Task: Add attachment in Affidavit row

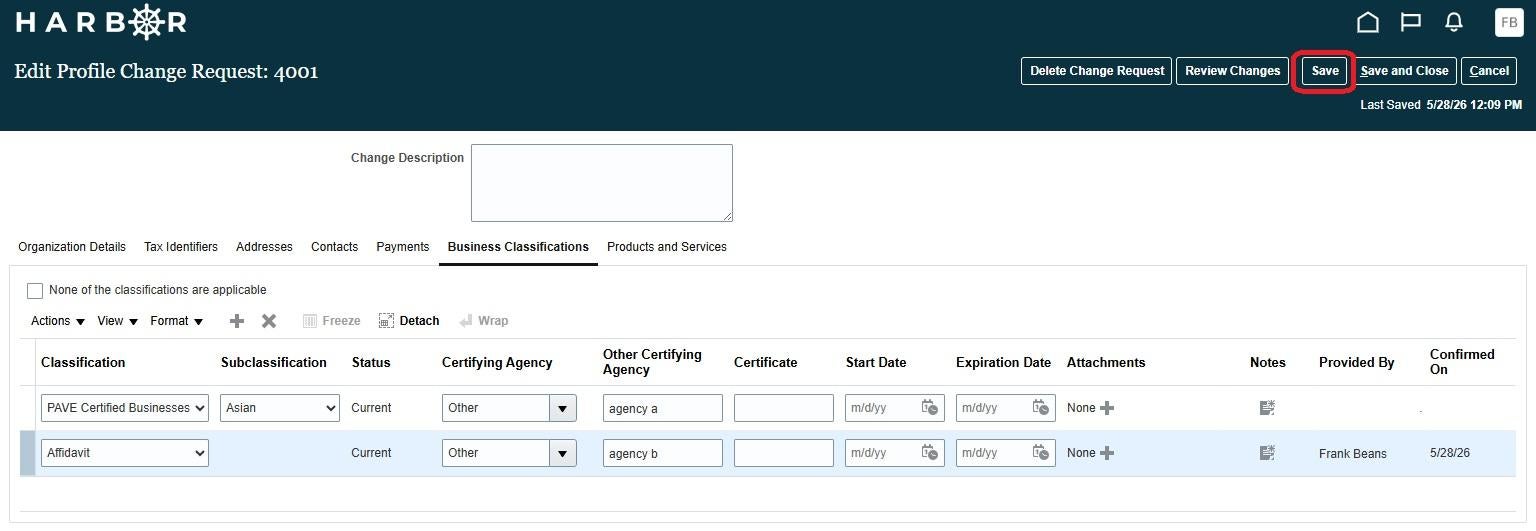Action: pyautogui.click(x=1106, y=453)
